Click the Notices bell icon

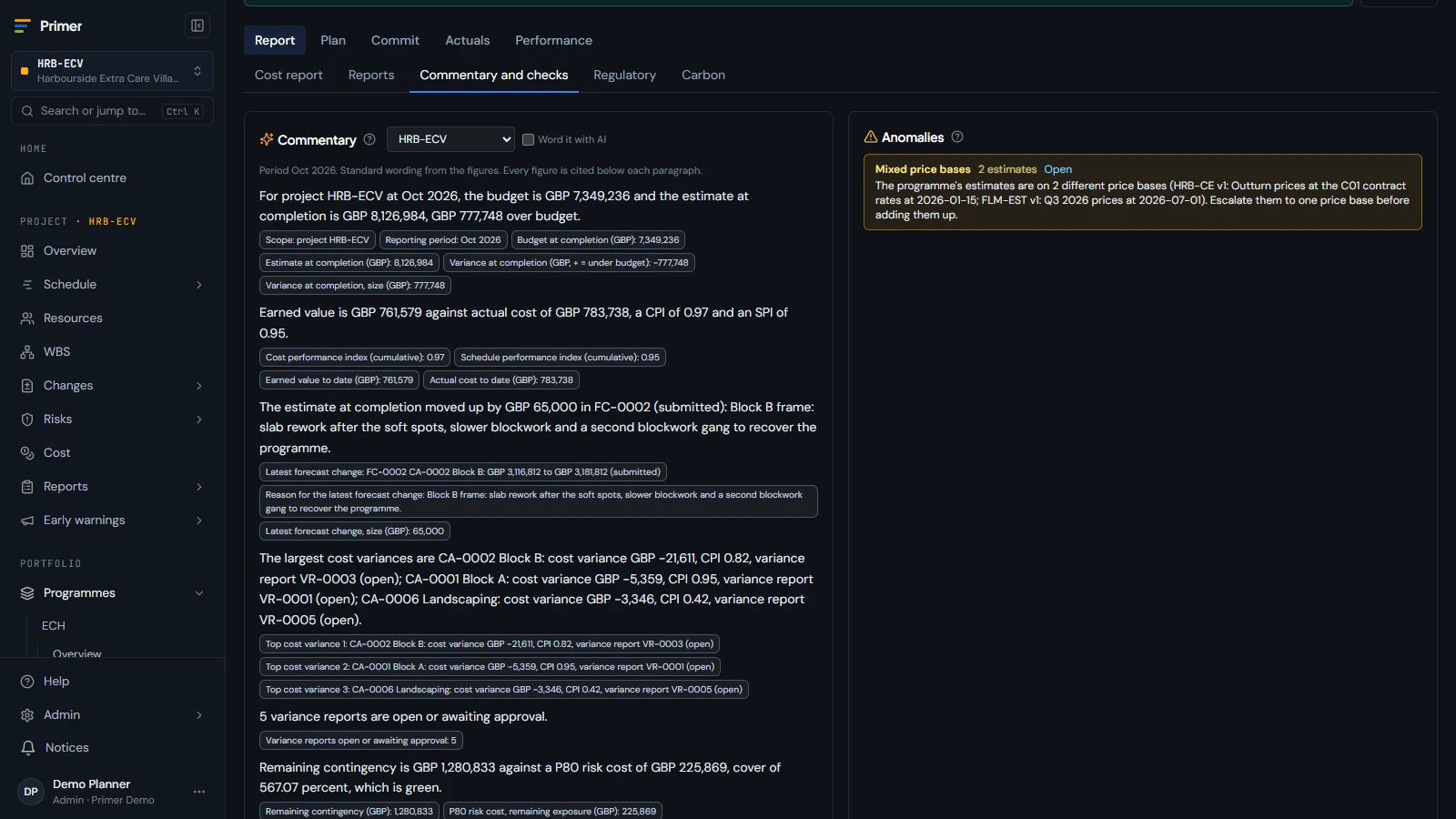tap(27, 748)
